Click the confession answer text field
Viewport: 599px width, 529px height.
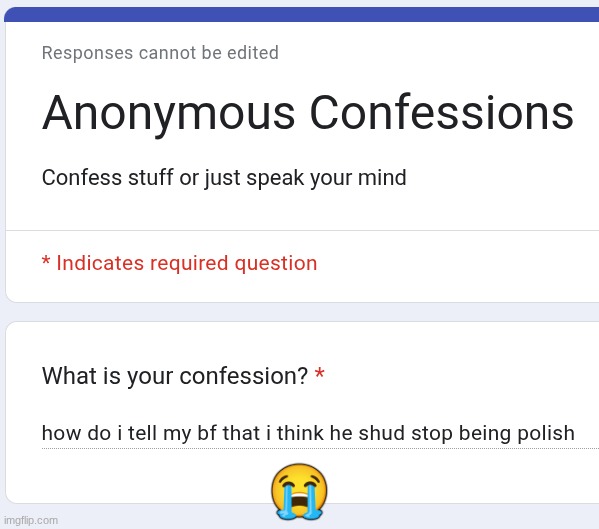pyautogui.click(x=320, y=433)
